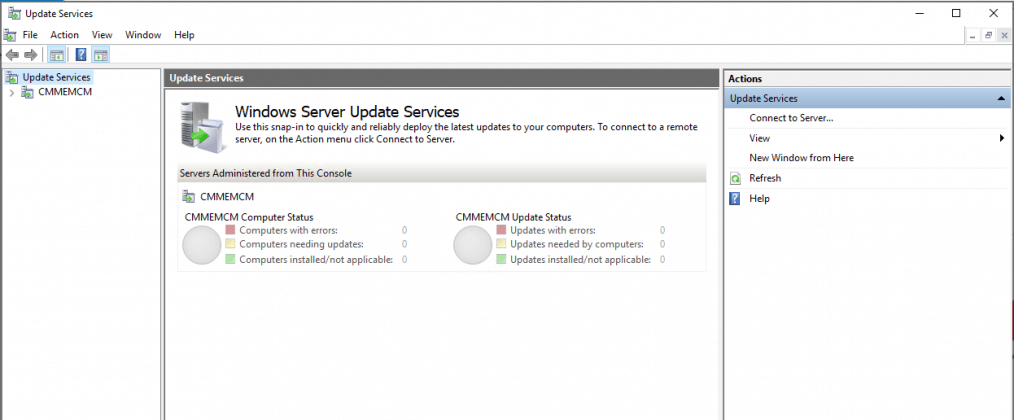Open the File menu
The width and height of the screenshot is (1014, 420).
tap(30, 35)
